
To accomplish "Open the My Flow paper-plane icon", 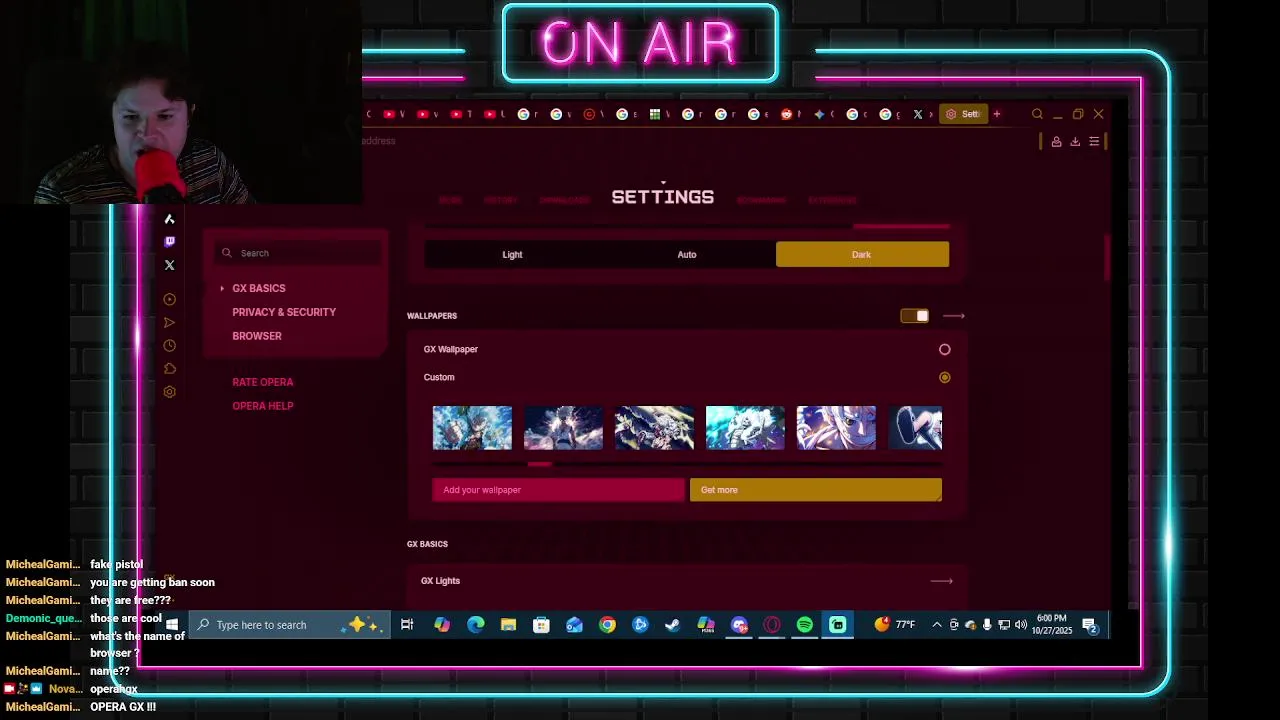I will point(169,322).
